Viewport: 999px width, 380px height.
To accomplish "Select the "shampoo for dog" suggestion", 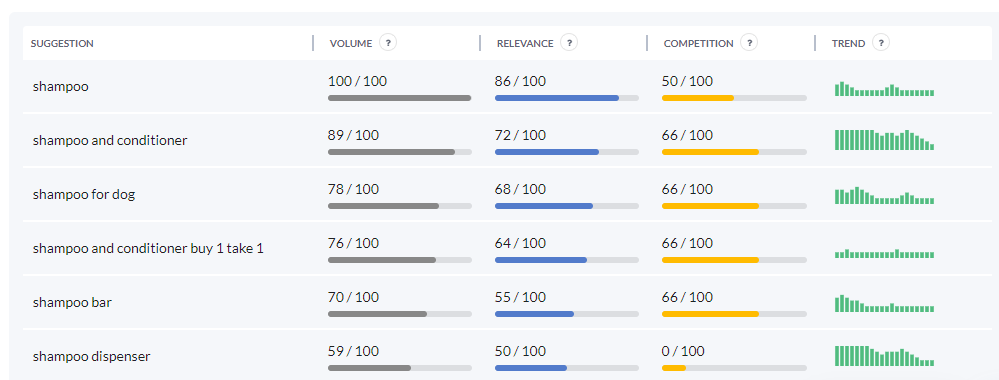I will click(x=84, y=194).
